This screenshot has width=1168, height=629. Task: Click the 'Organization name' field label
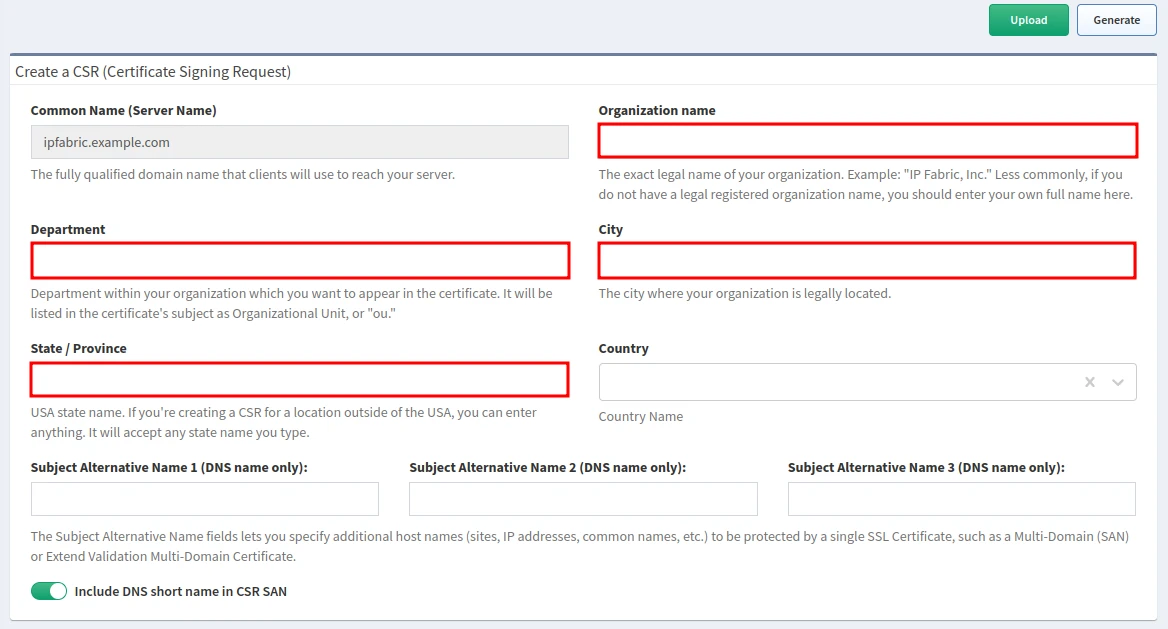tap(657, 111)
